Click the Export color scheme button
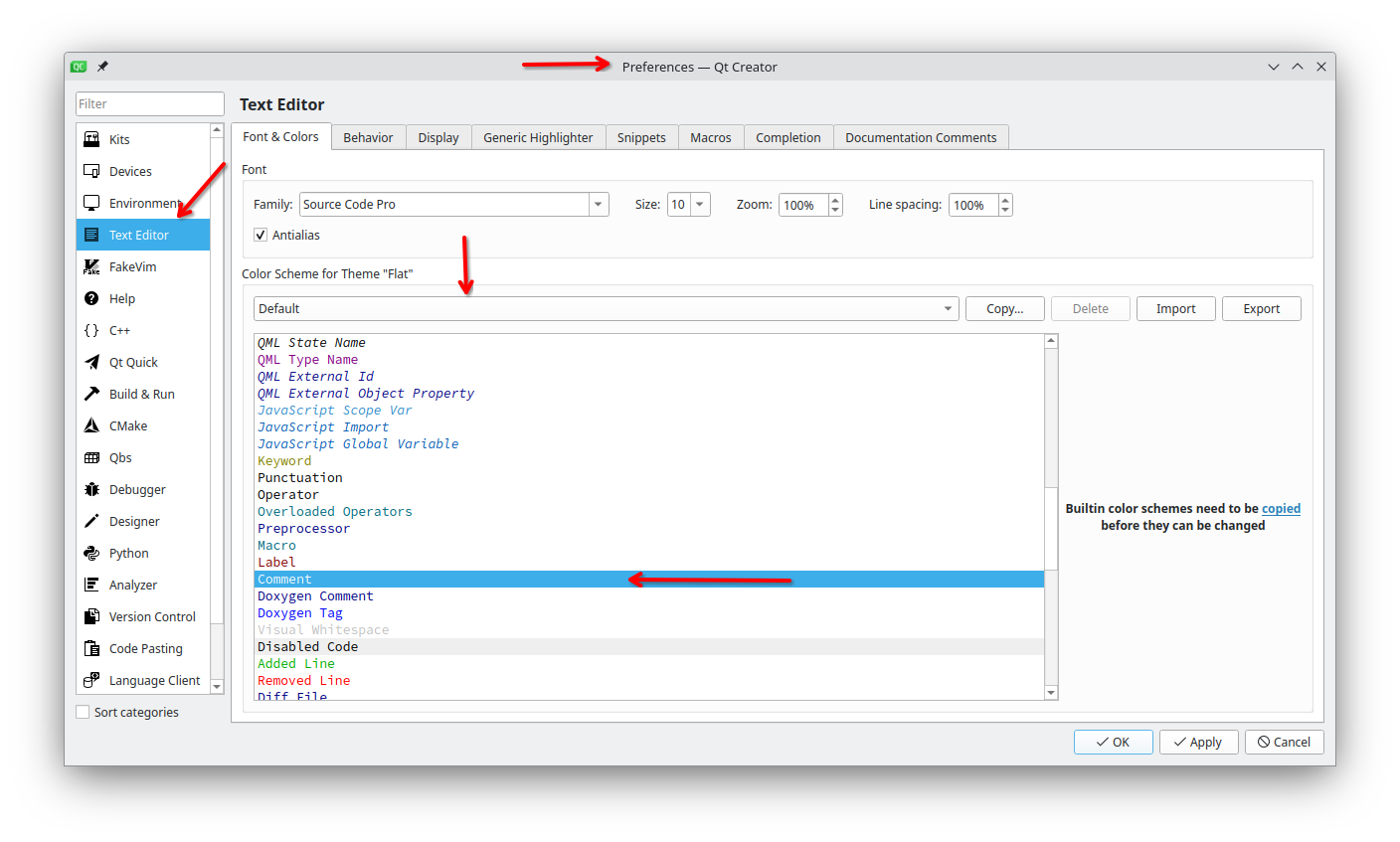Image resolution: width=1400 pixels, height=842 pixels. pos(1262,308)
